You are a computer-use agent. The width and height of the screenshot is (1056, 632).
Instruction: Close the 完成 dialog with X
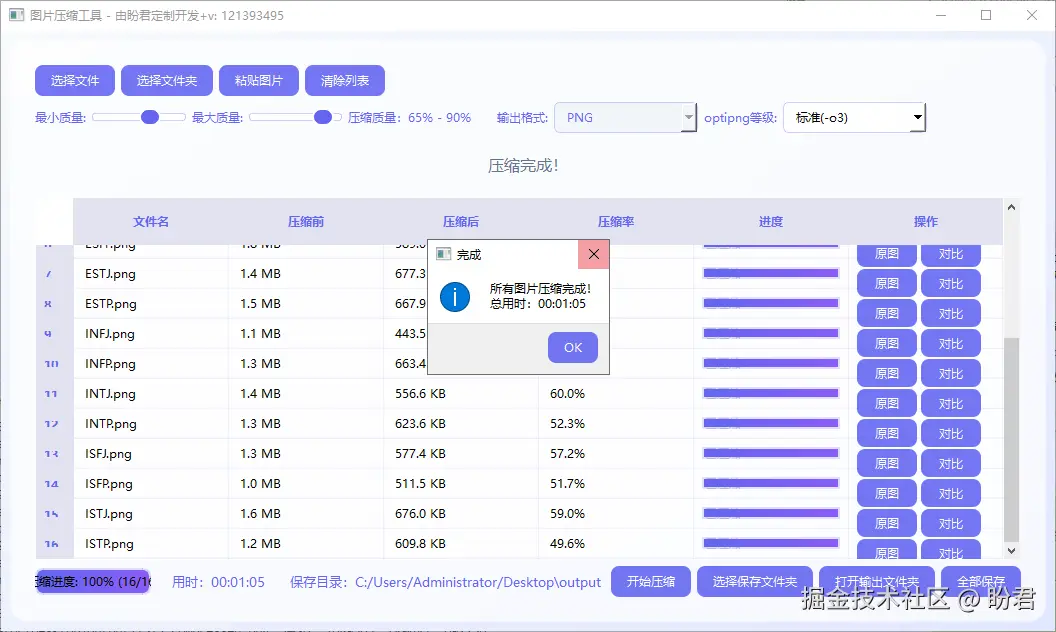click(x=593, y=254)
